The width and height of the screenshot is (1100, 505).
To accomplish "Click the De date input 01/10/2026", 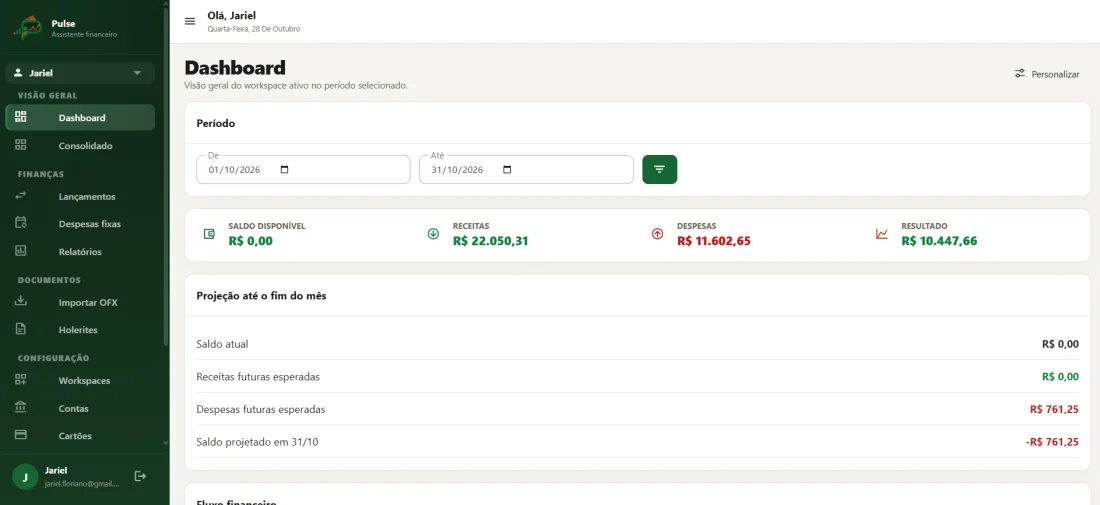I will (303, 170).
